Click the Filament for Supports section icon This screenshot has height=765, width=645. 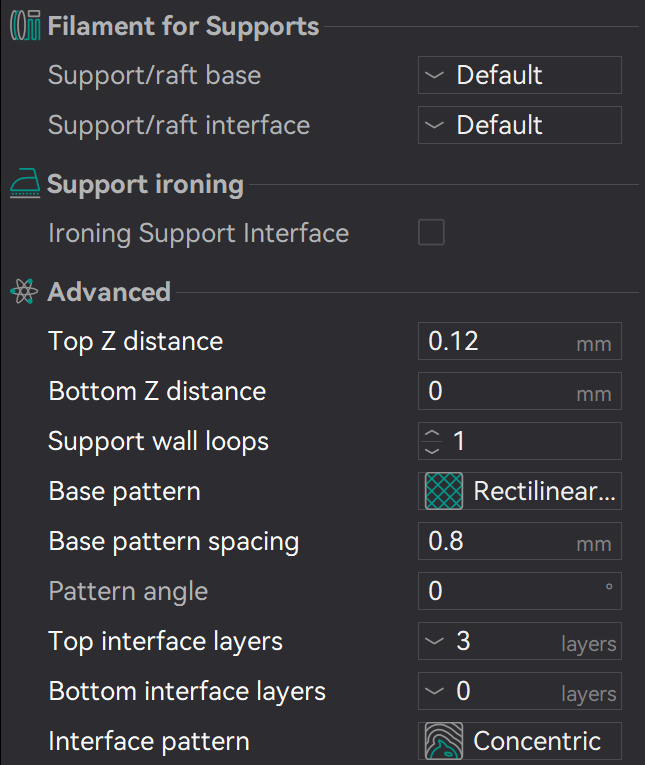24,26
